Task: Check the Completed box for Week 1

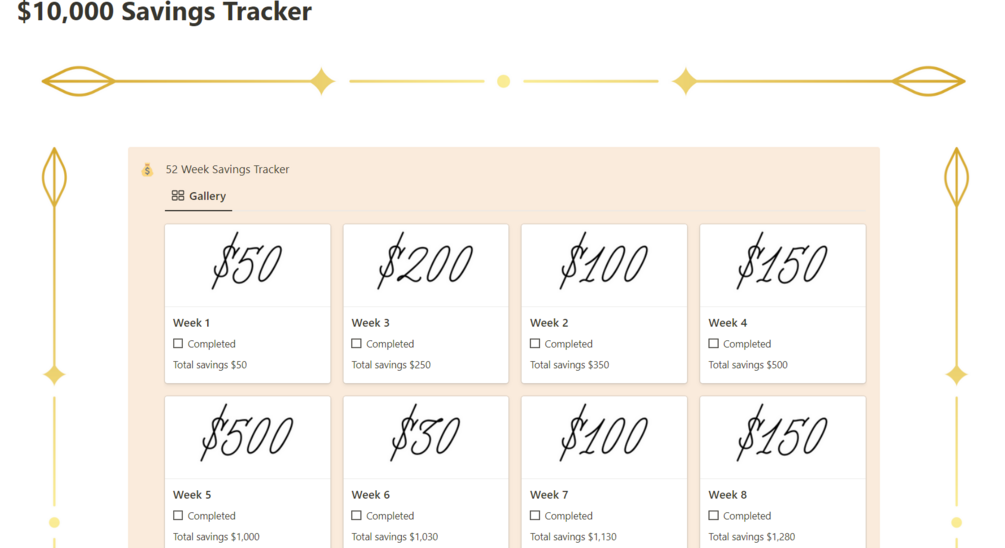Action: point(178,344)
